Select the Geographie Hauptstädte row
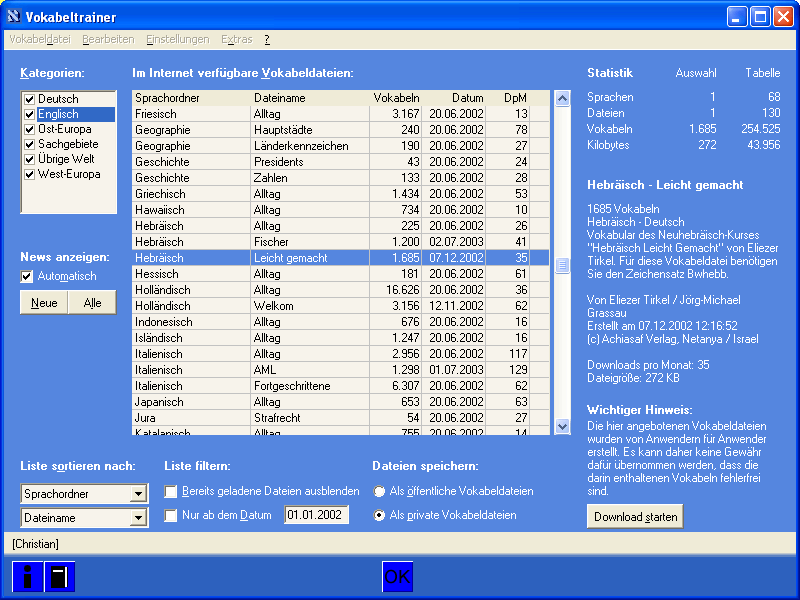 pos(340,130)
